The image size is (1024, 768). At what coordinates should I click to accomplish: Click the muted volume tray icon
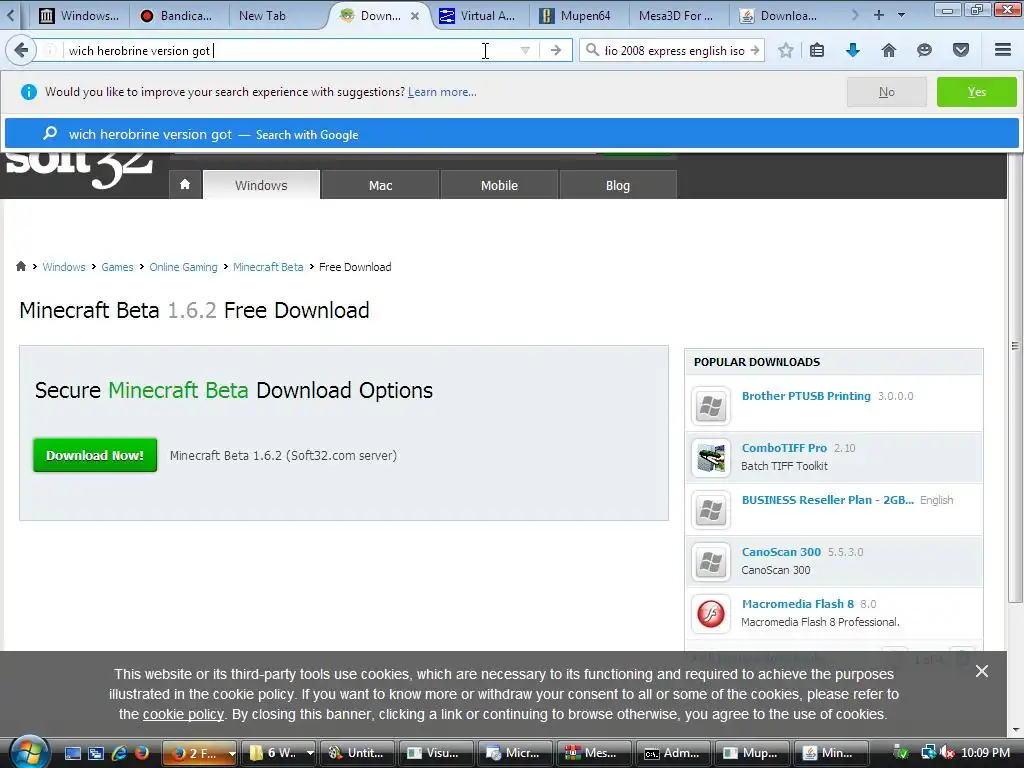[946, 753]
